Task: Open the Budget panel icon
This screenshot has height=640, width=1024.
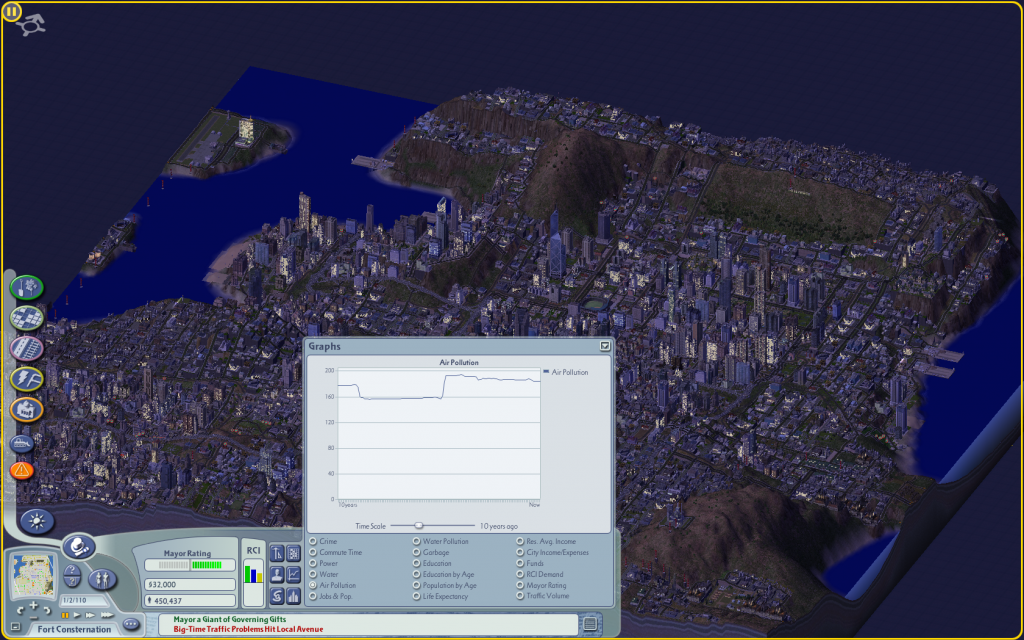Action: [x=277, y=596]
